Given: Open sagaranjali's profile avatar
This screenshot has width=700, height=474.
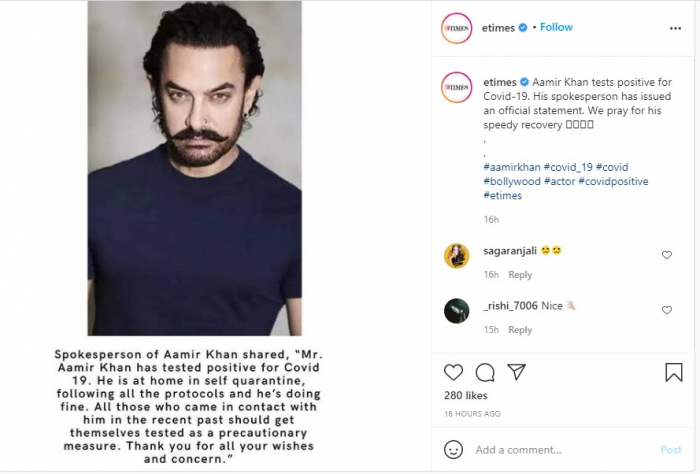Looking at the screenshot, I should (456, 255).
